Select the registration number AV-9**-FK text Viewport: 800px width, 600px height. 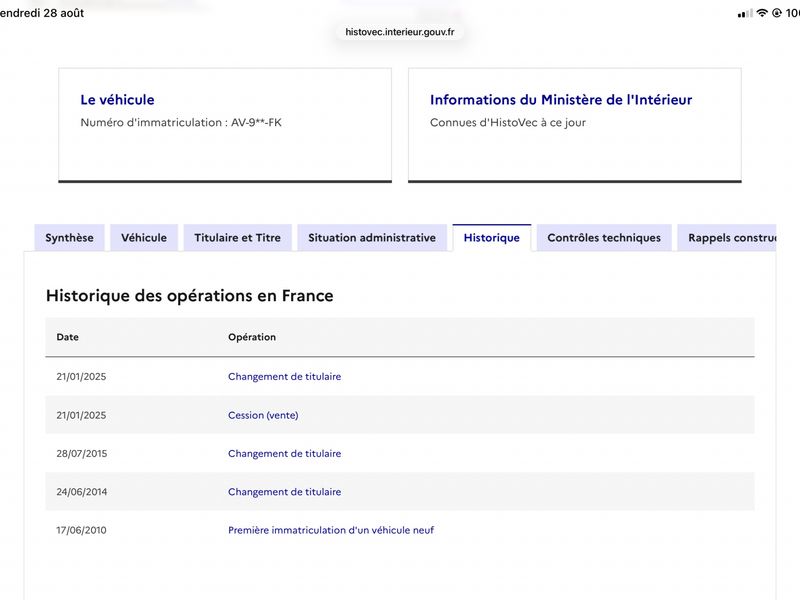click(256, 122)
